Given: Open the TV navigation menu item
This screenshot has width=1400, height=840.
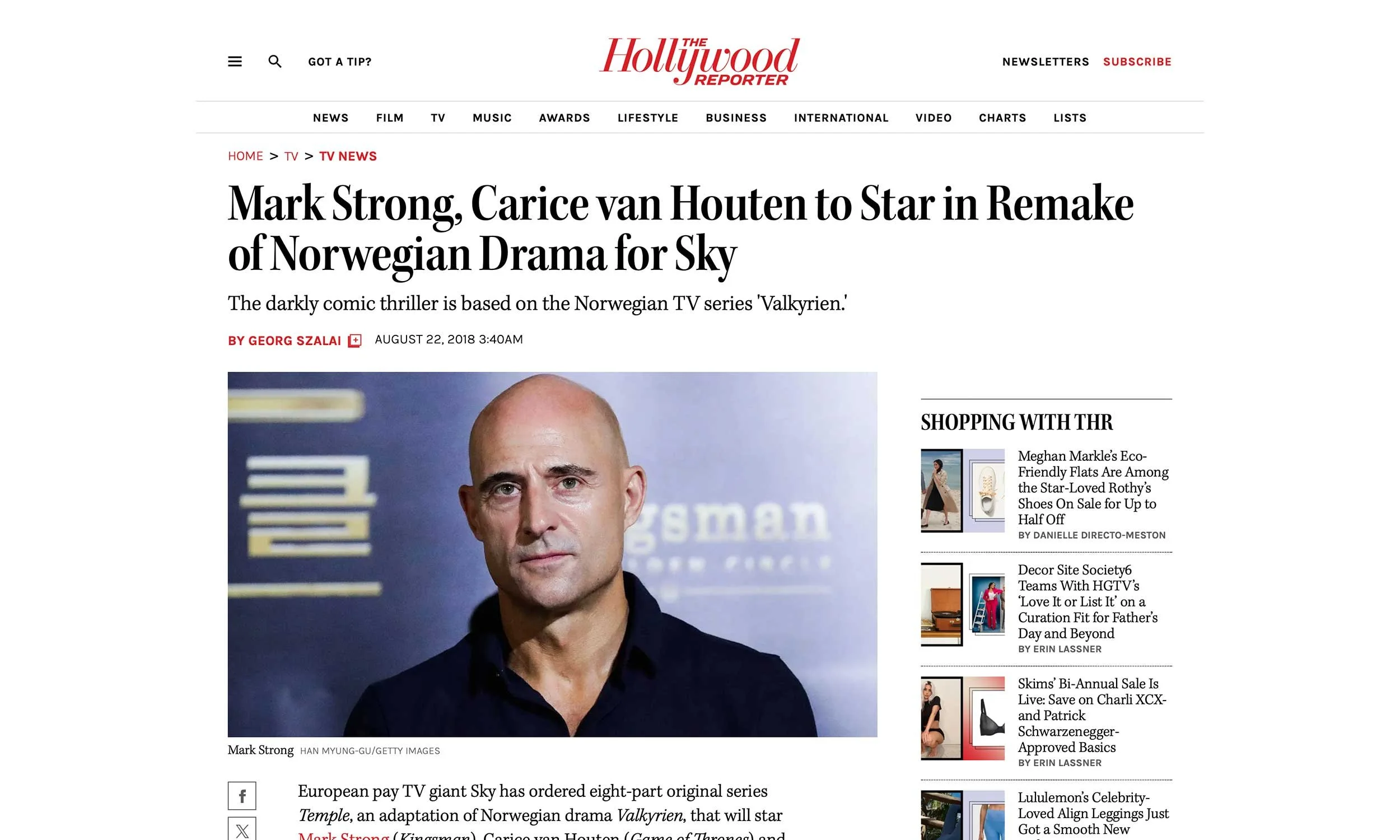Looking at the screenshot, I should coord(438,118).
